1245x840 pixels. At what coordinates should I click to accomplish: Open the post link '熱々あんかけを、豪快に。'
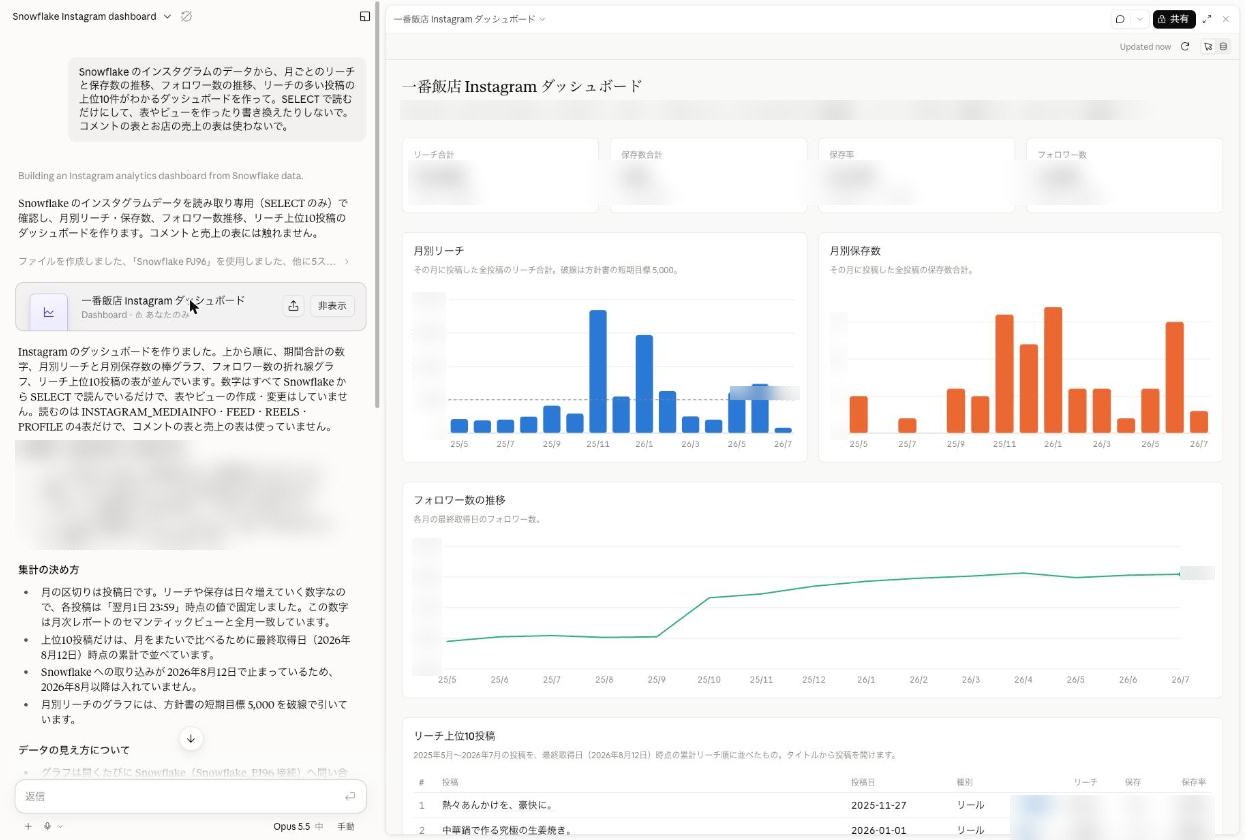pyautogui.click(x=497, y=805)
